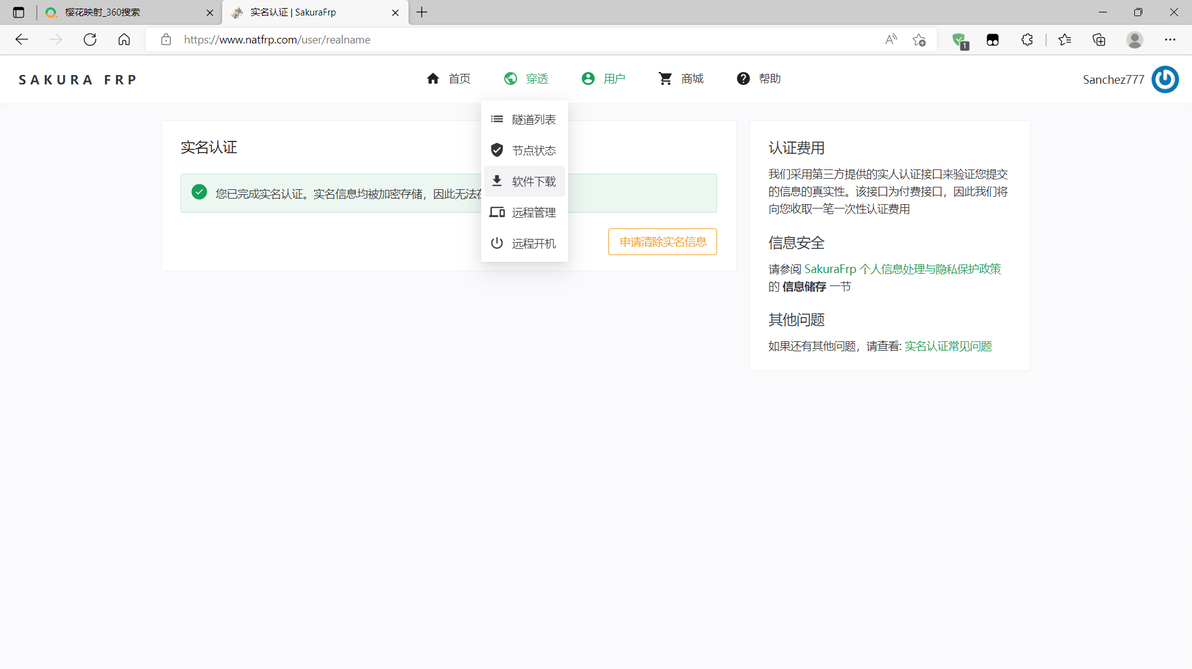
Task: Select 隧道列表 from the dropdown
Action: 525,119
